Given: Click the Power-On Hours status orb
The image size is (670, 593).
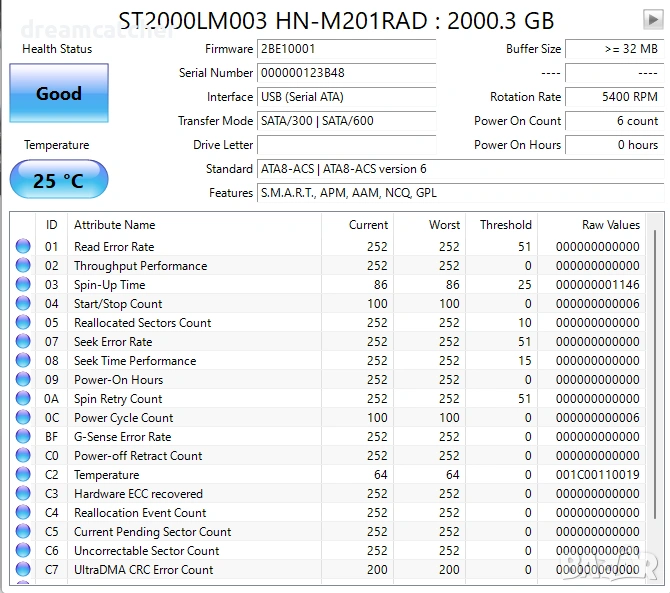Looking at the screenshot, I should (x=23, y=380).
